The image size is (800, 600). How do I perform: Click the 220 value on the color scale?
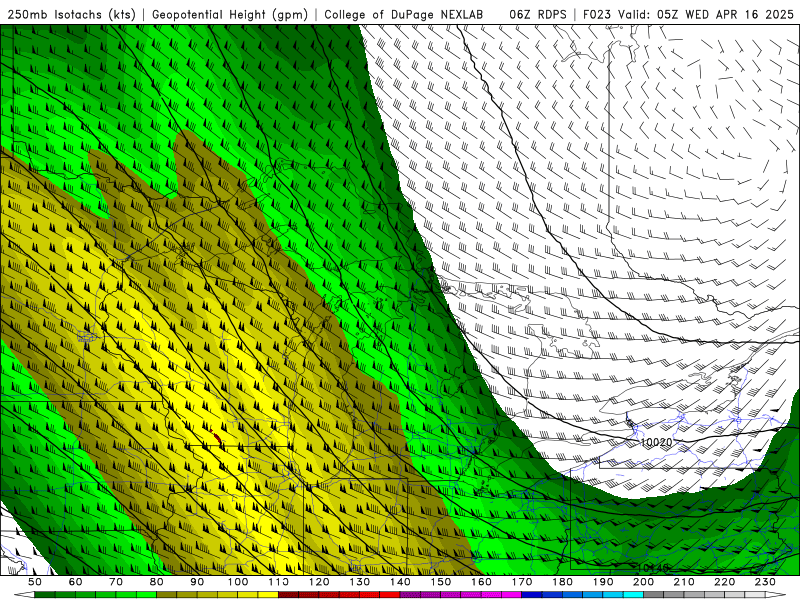724,582
